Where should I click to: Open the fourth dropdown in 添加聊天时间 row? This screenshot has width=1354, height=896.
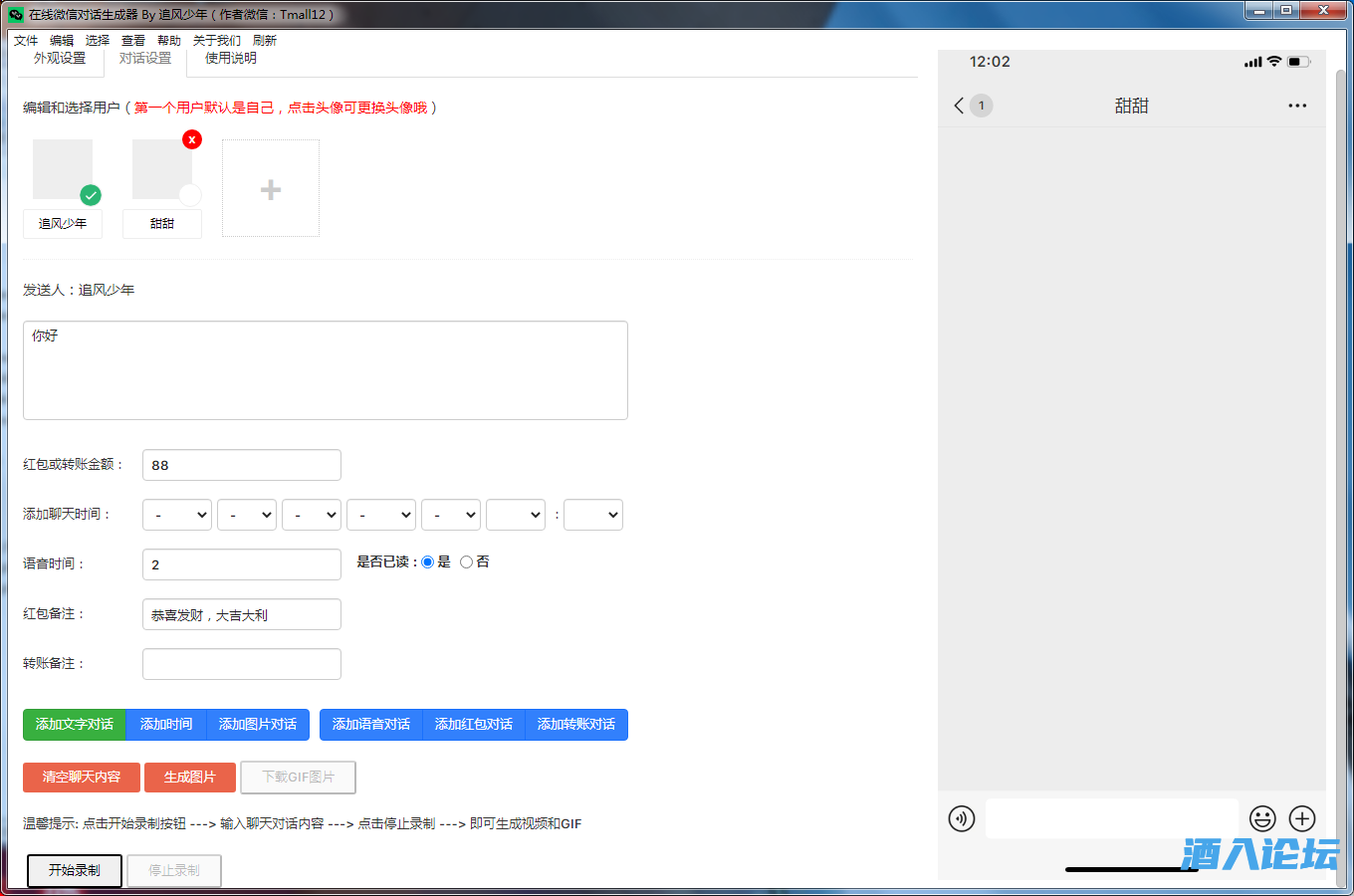[x=380, y=515]
